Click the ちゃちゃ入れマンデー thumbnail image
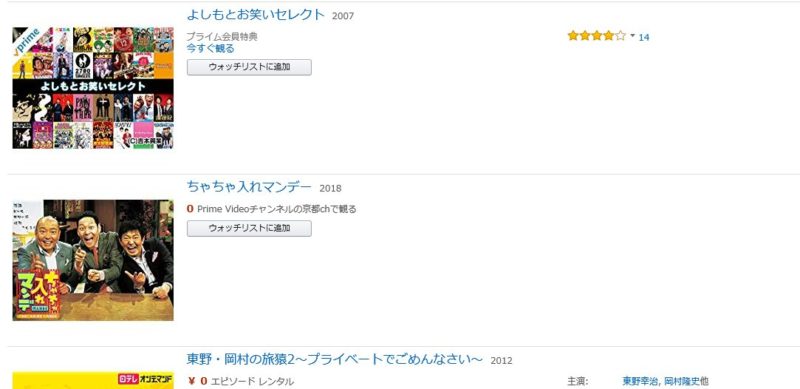The image size is (800, 389). pos(93,260)
